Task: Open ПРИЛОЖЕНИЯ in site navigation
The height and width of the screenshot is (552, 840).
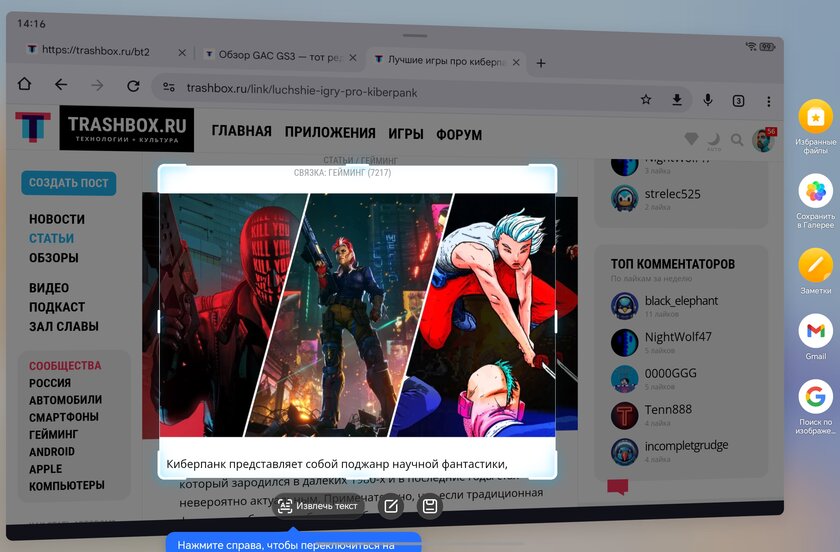Action: [330, 132]
